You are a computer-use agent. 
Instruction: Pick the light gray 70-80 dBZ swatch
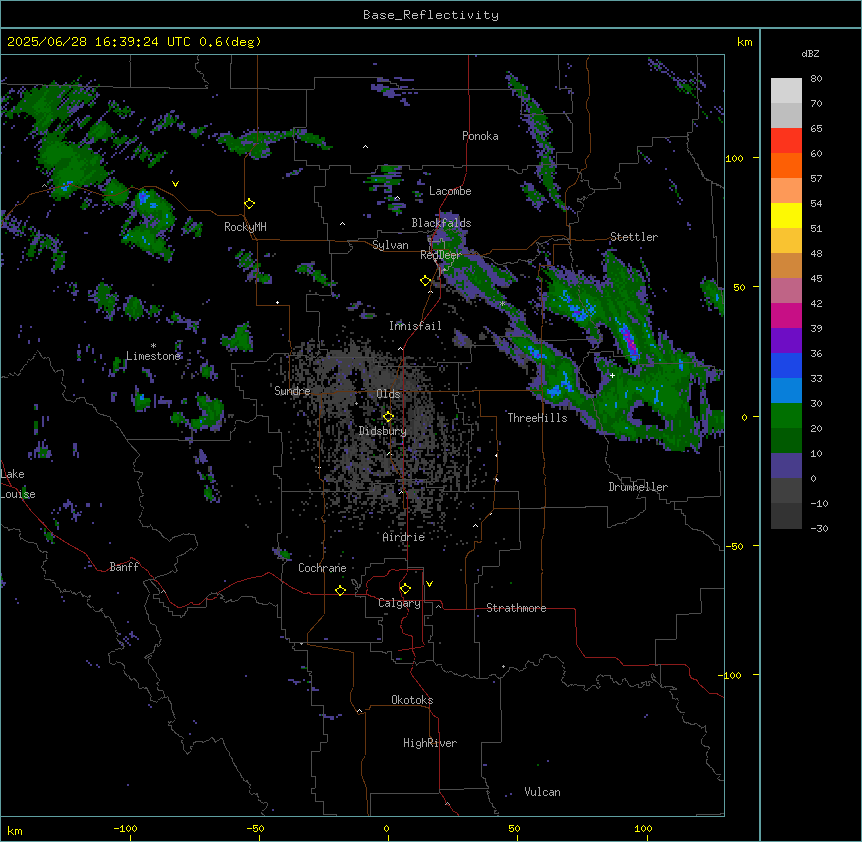pos(786,91)
